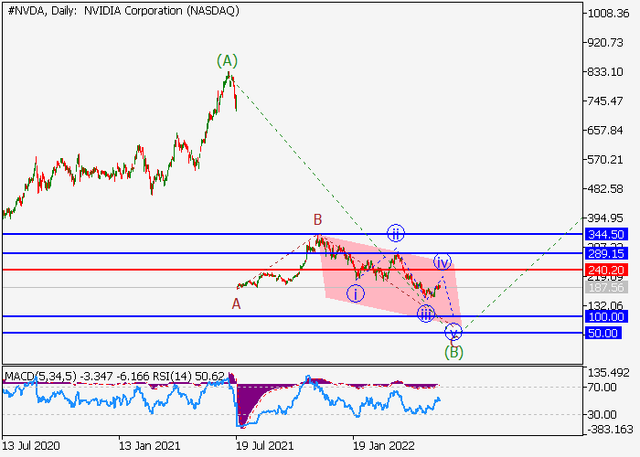Image resolution: width=640 pixels, height=457 pixels.
Task: Click the 657.84 price axis value
Action: pos(606,130)
